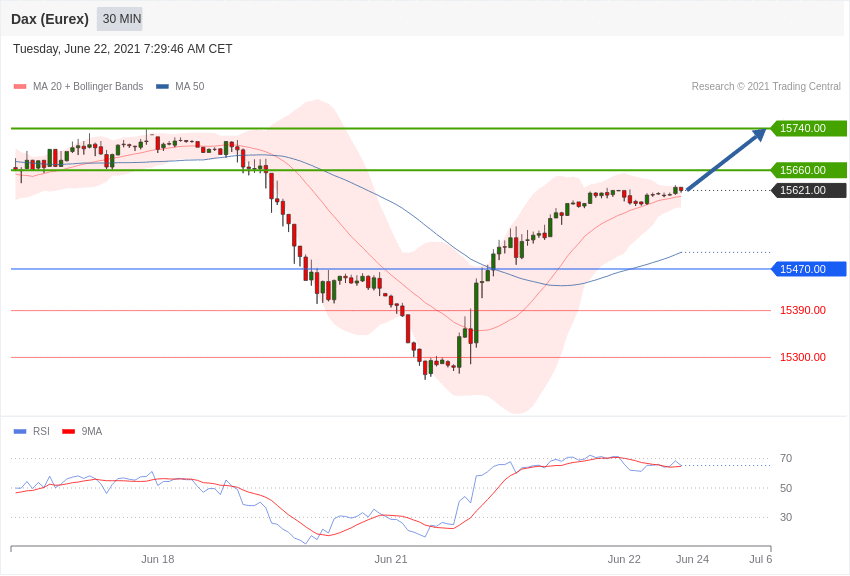Screen dimensions: 850x576
Task: Click the RSI 70 axis value
Action: point(786,458)
